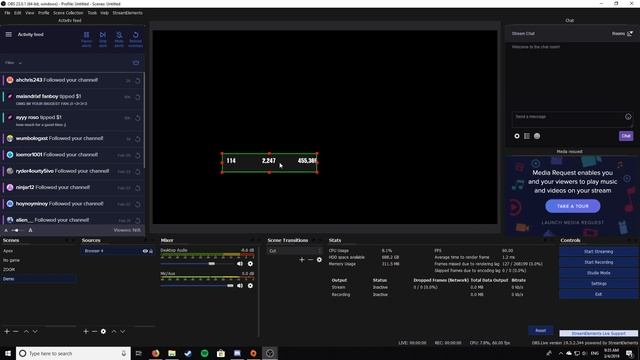Toggle the Activity feed text size switch

15,230
